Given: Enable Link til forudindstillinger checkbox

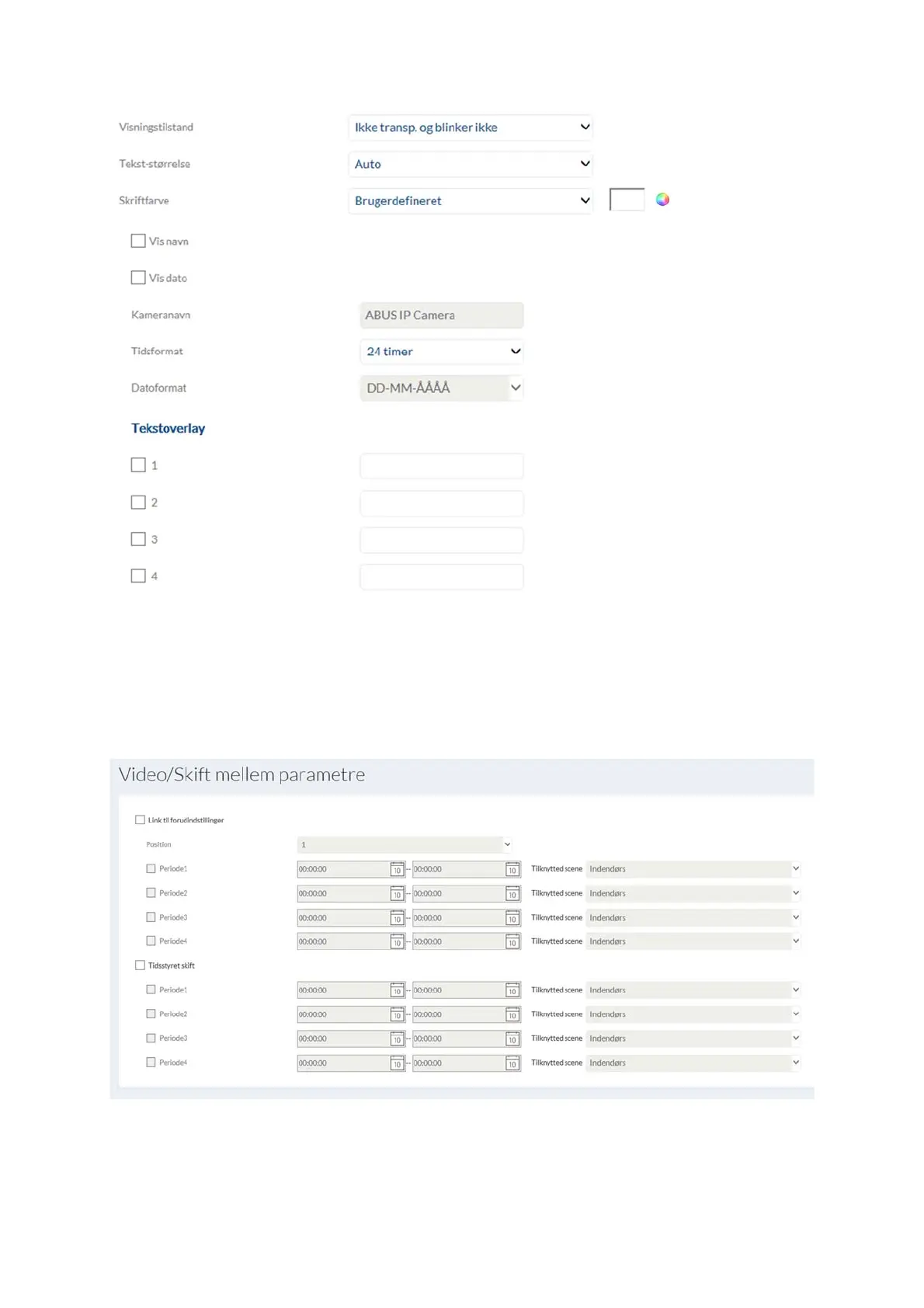Looking at the screenshot, I should point(140,819).
